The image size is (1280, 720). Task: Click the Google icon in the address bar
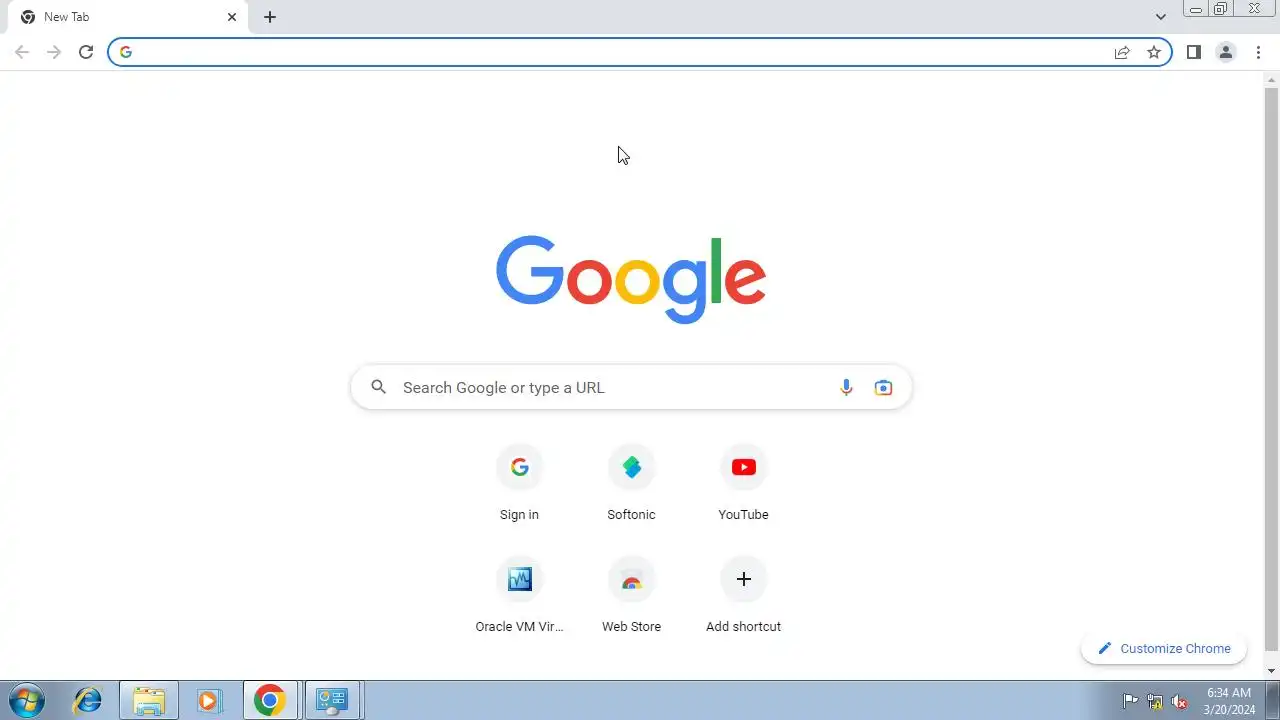tap(126, 52)
